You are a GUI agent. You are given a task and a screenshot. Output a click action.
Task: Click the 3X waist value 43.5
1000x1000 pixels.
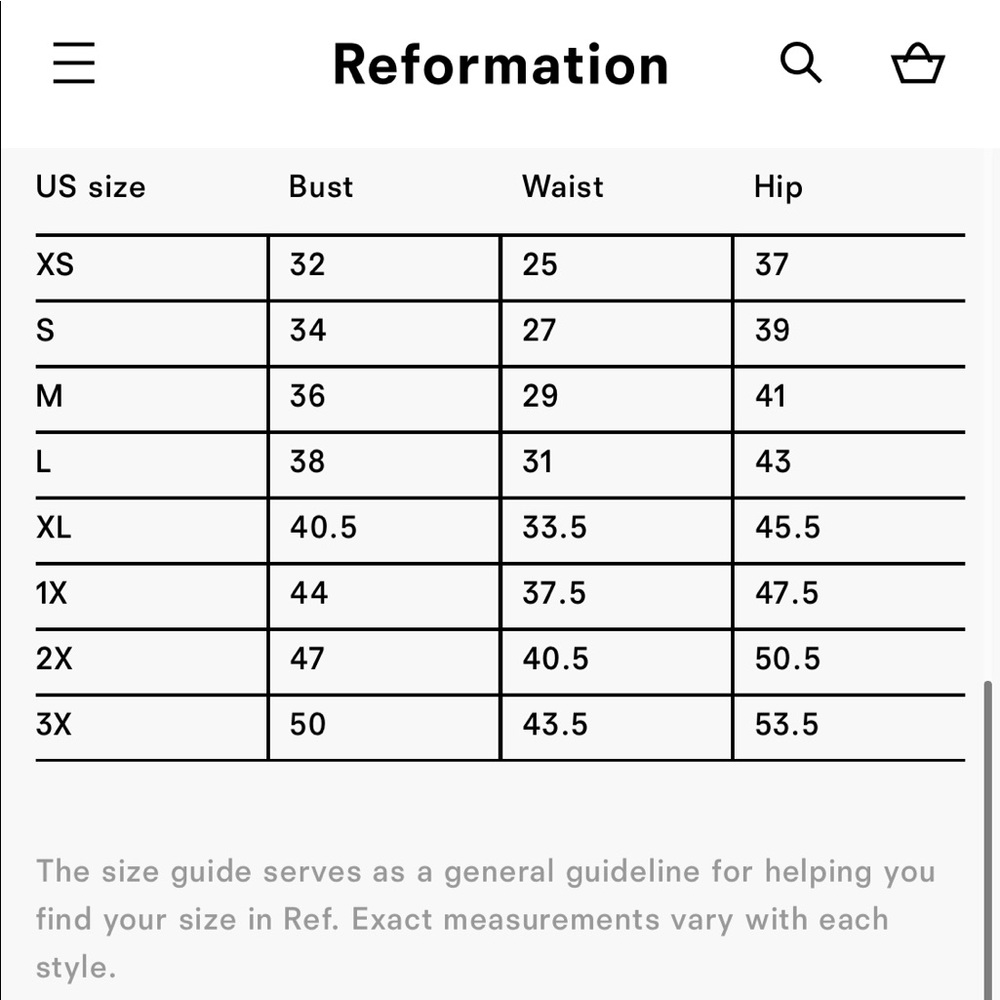(555, 724)
